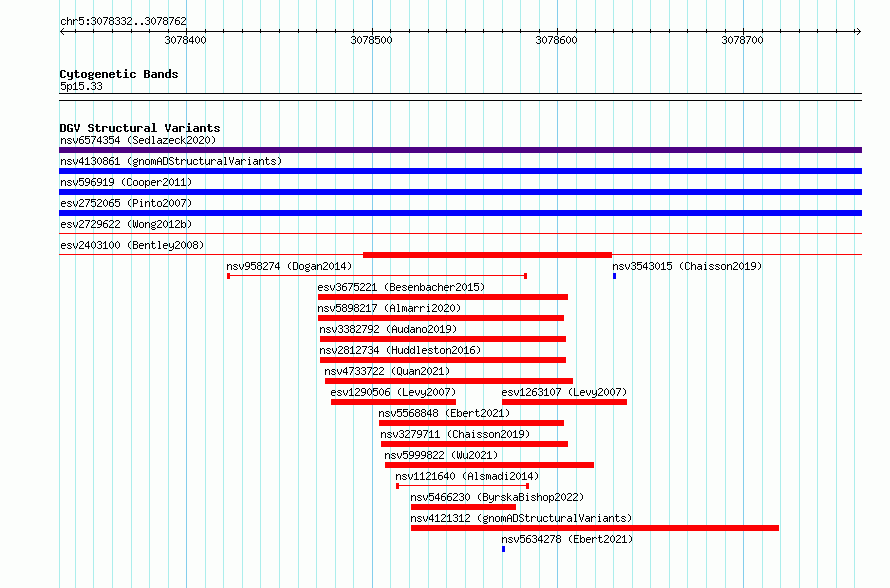
Task: Select the nsv4130861 gnomADStructuralVariants blue bar
Action: pyautogui.click(x=460, y=171)
